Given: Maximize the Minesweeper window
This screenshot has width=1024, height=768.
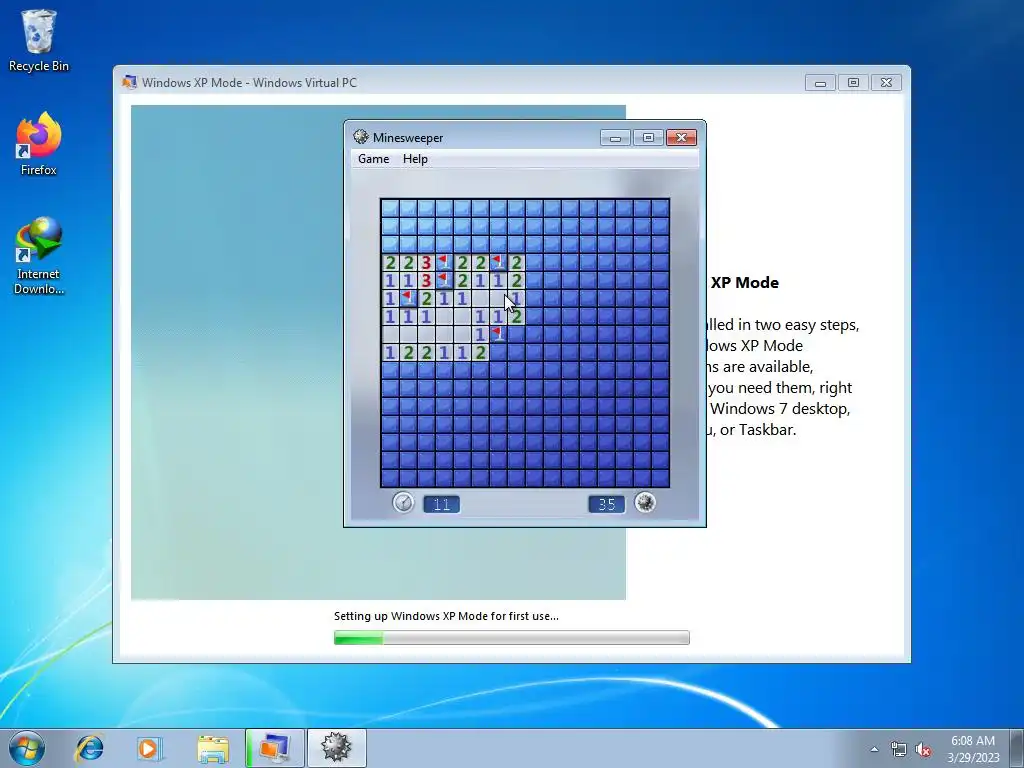Looking at the screenshot, I should 648,138.
